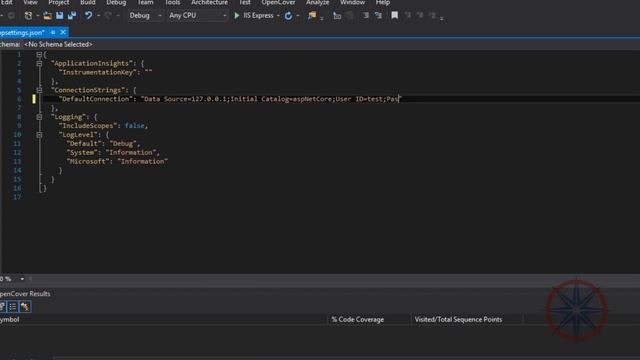The width and height of the screenshot is (640, 360).
Task: Click the "Debug" value on line 11
Action: tap(123, 144)
